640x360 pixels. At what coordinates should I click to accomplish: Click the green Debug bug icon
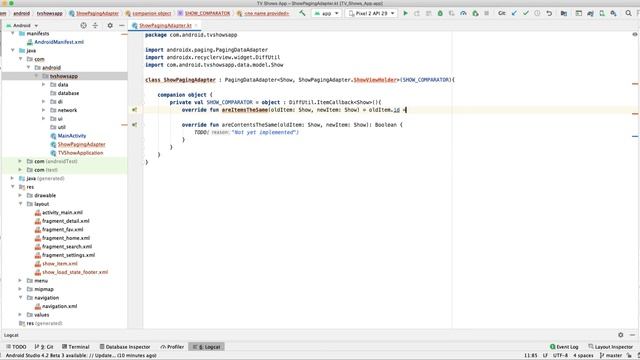coord(440,13)
